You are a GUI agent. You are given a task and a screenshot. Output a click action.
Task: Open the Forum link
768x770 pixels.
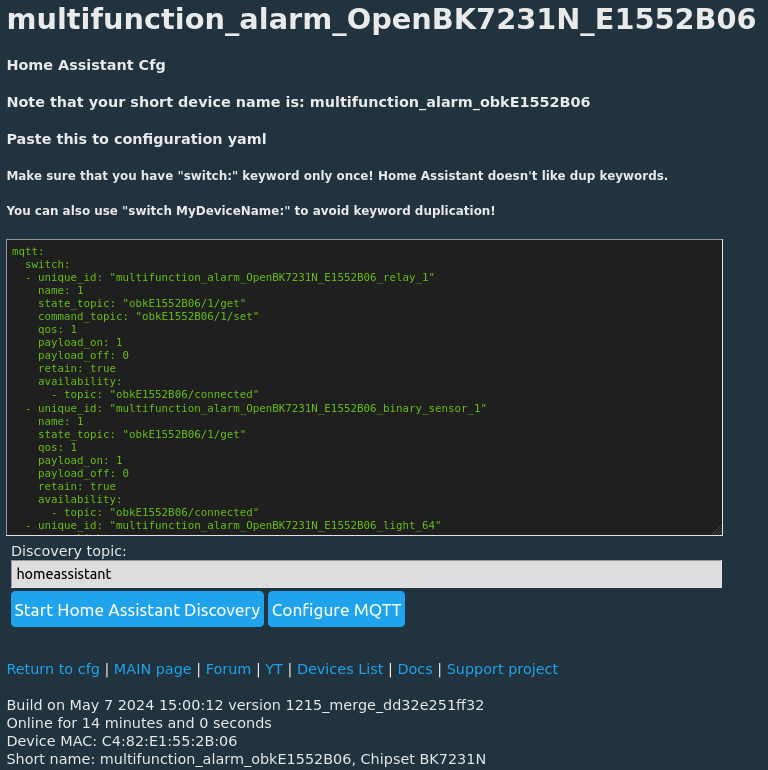point(228,669)
